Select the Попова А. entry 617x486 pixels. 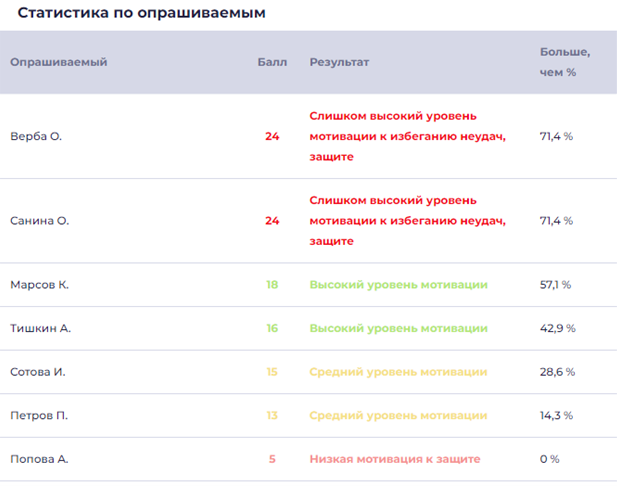click(39, 459)
